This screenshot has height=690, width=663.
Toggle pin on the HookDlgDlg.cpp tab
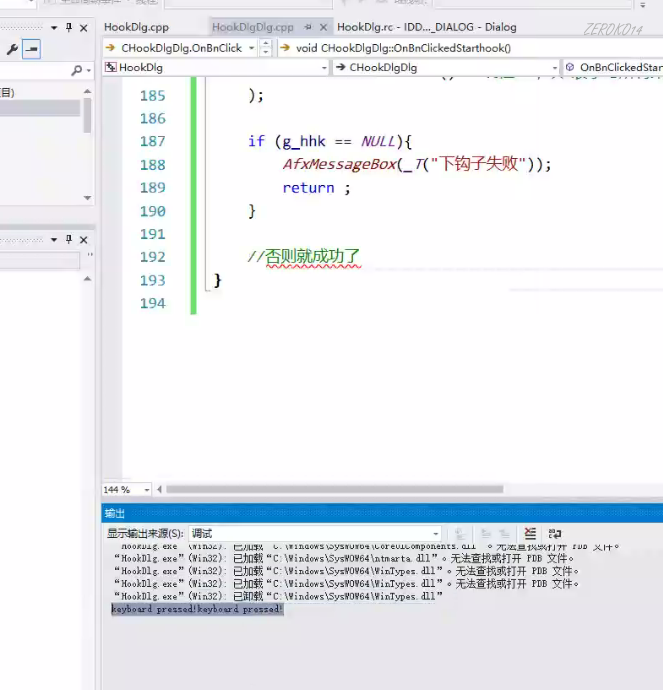308,27
